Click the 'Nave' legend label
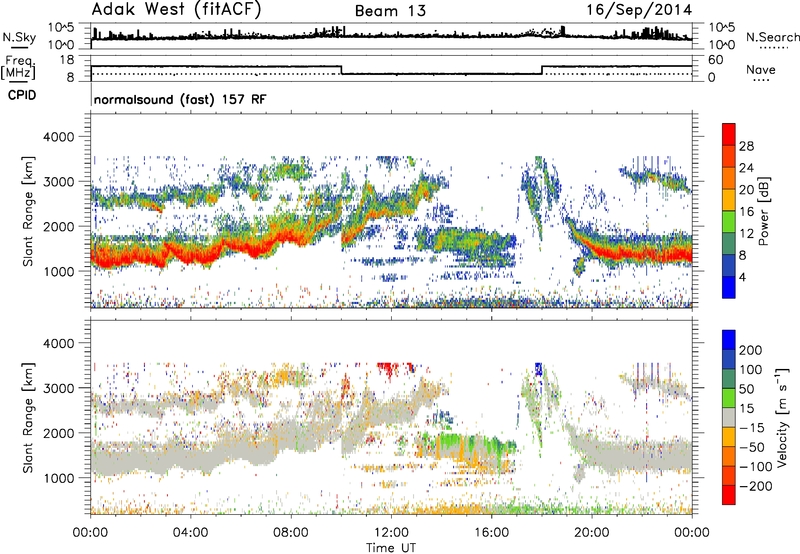Viewport: 800px width, 554px height. 761,69
